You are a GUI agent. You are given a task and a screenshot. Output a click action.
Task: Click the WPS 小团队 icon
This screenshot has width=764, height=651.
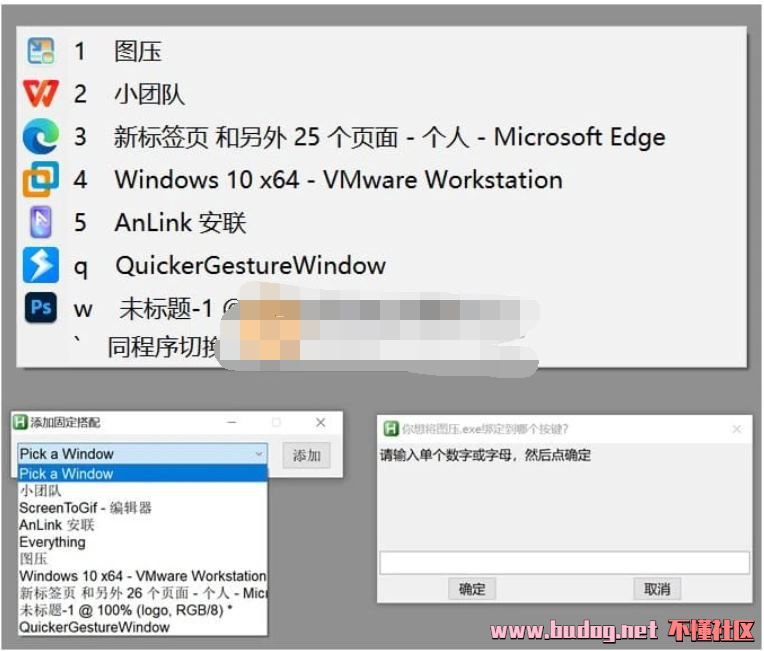(41, 94)
